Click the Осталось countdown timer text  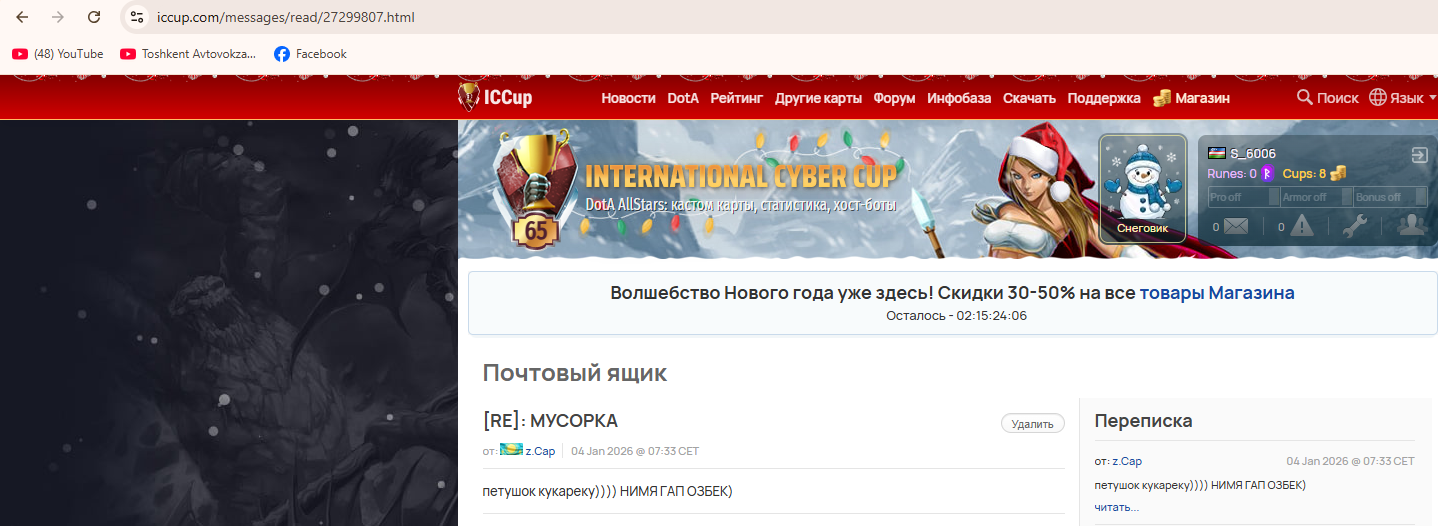956,316
